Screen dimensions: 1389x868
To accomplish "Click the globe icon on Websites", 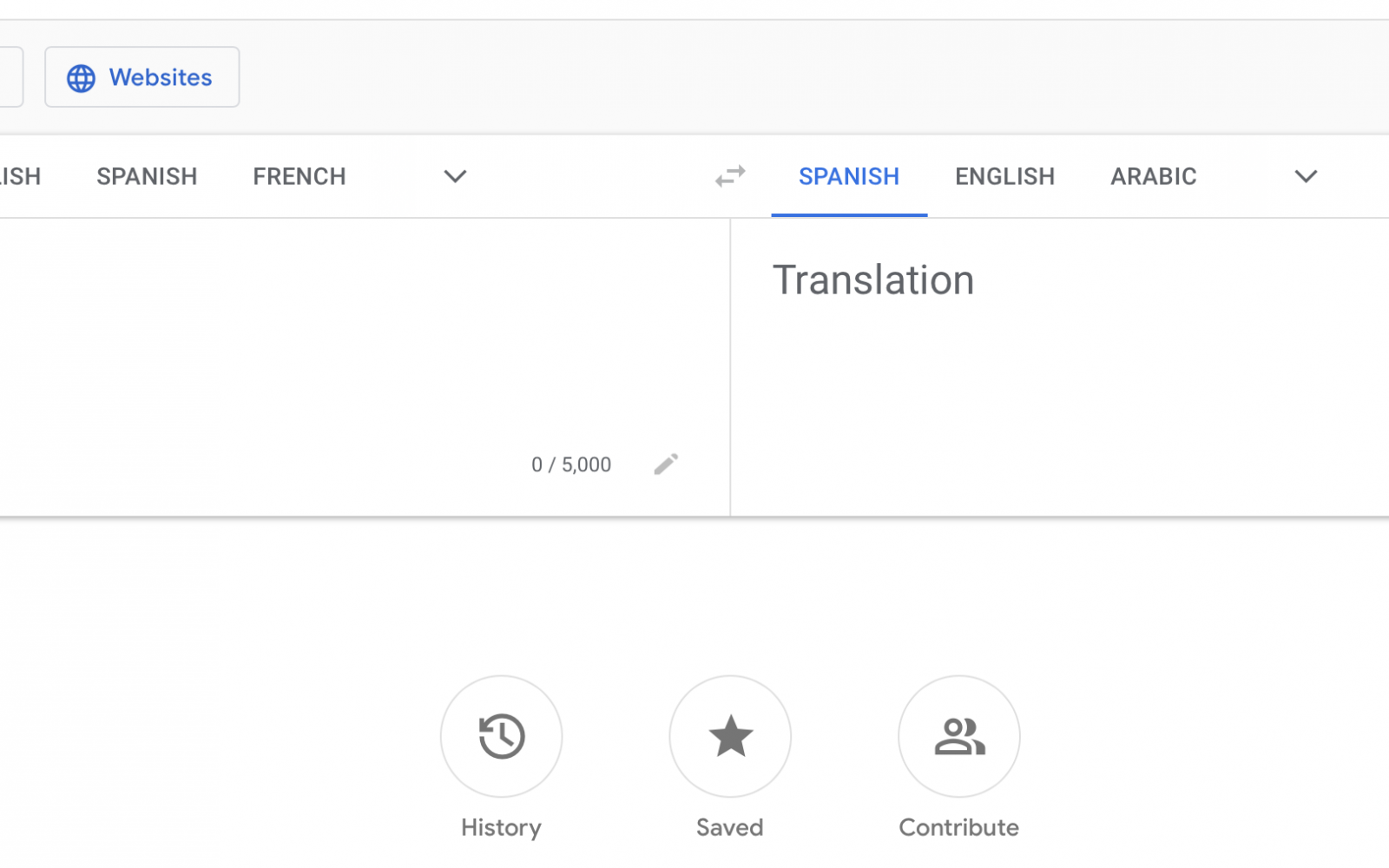I will tap(82, 78).
